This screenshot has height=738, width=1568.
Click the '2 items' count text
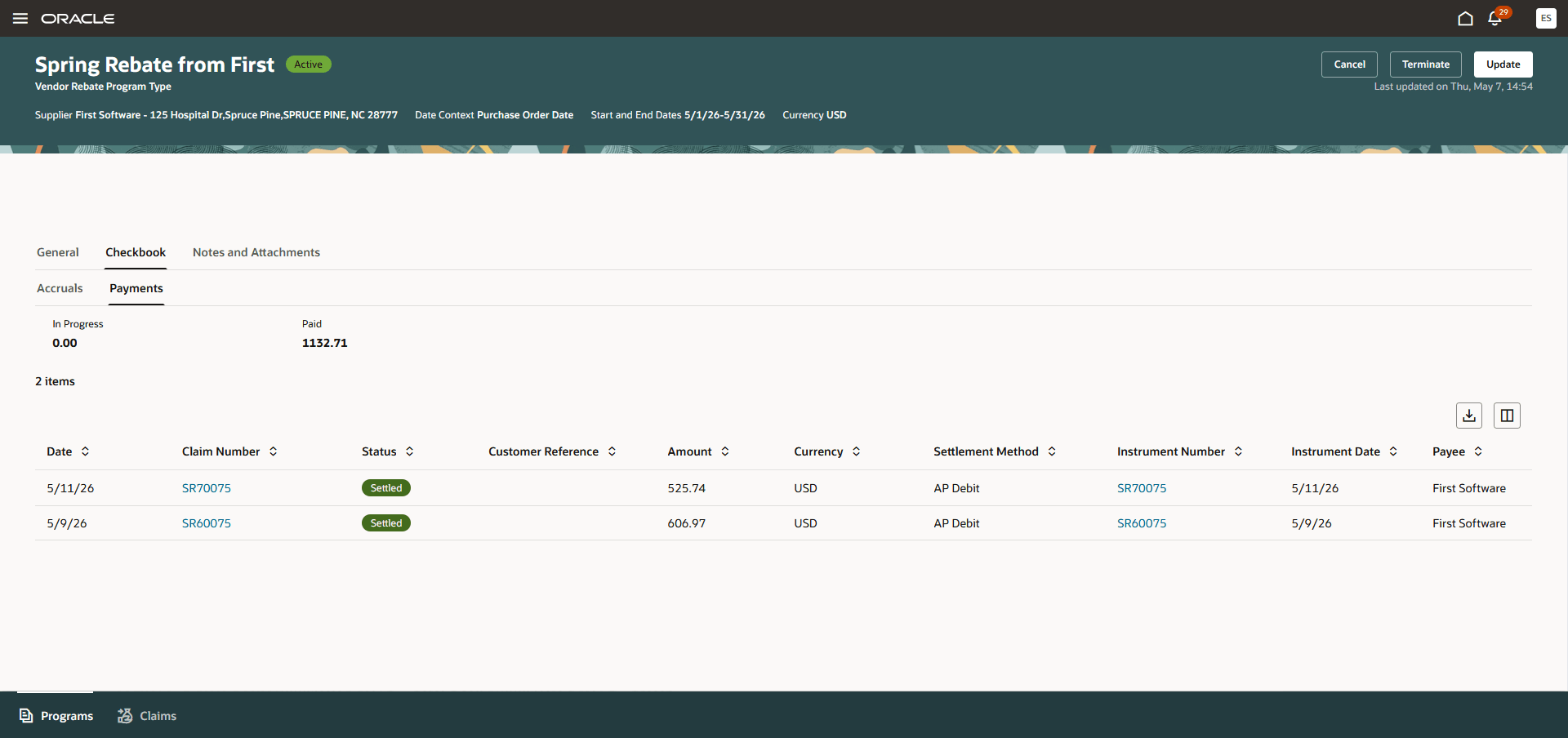coord(55,381)
